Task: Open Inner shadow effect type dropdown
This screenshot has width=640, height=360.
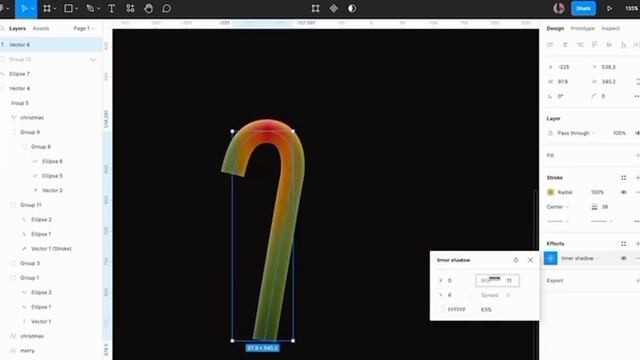Action: 580,258
